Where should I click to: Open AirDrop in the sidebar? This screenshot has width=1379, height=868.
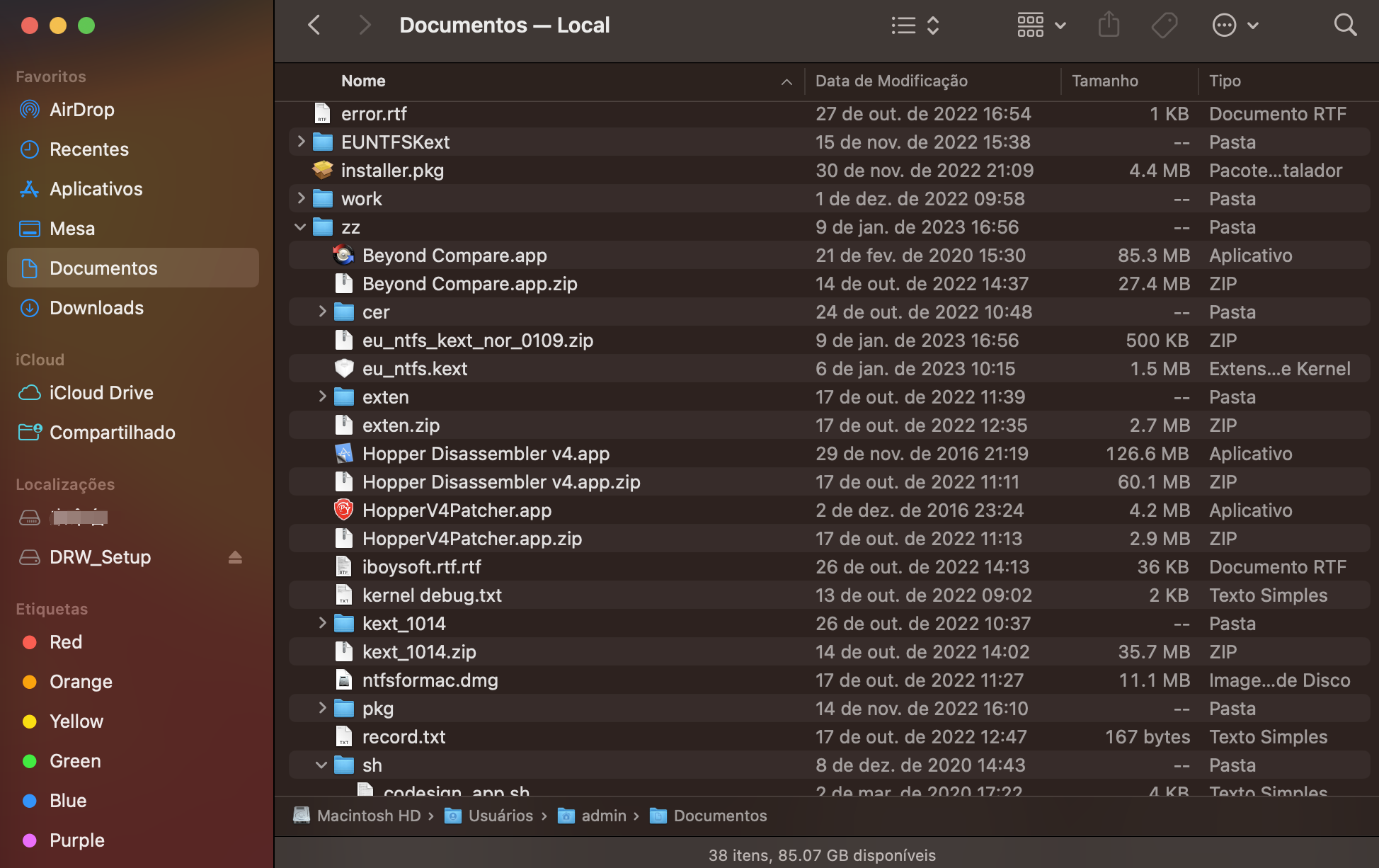click(133, 110)
